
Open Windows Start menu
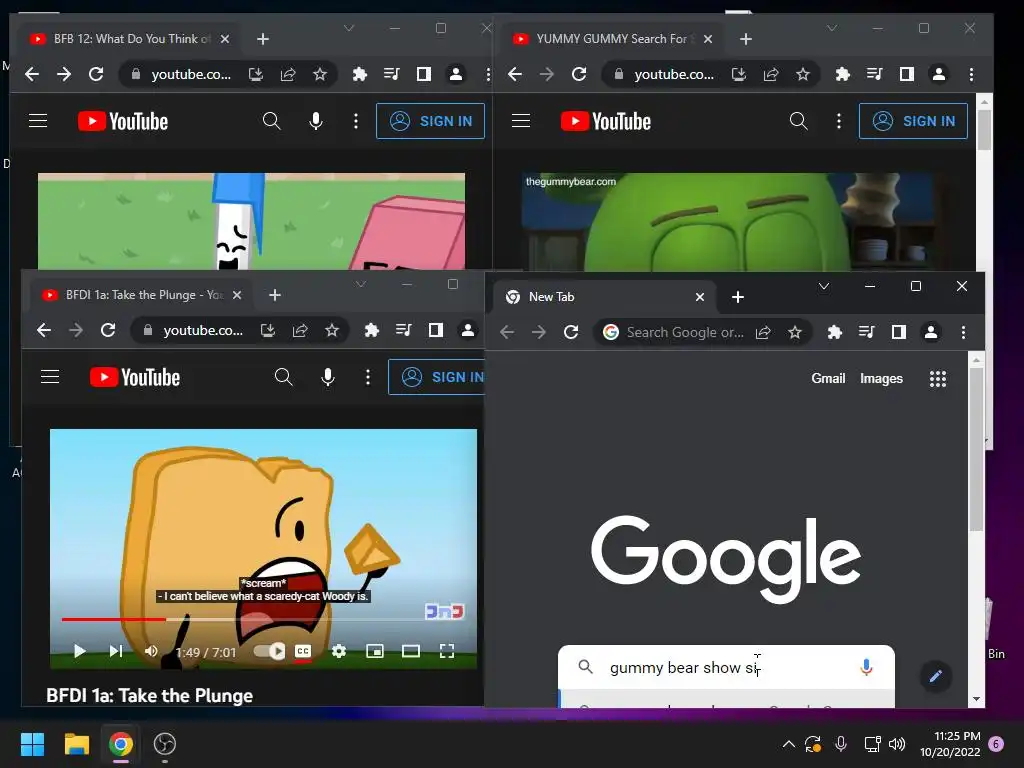pos(32,744)
